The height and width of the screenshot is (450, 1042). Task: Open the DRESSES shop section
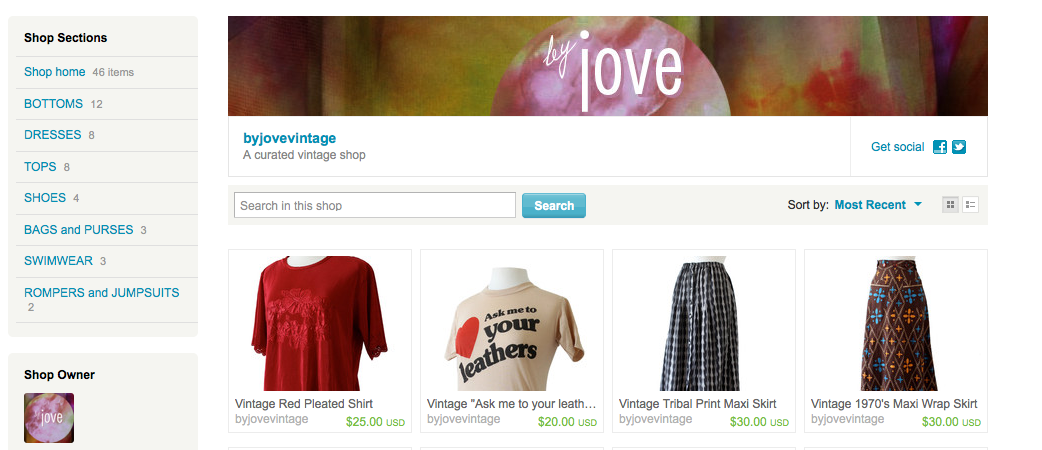click(52, 135)
